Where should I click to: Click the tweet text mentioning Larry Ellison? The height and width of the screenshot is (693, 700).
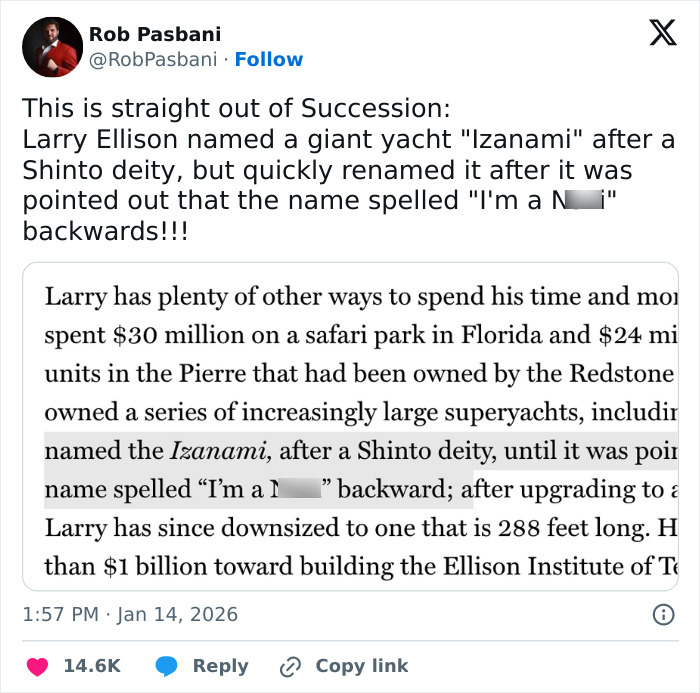click(350, 139)
